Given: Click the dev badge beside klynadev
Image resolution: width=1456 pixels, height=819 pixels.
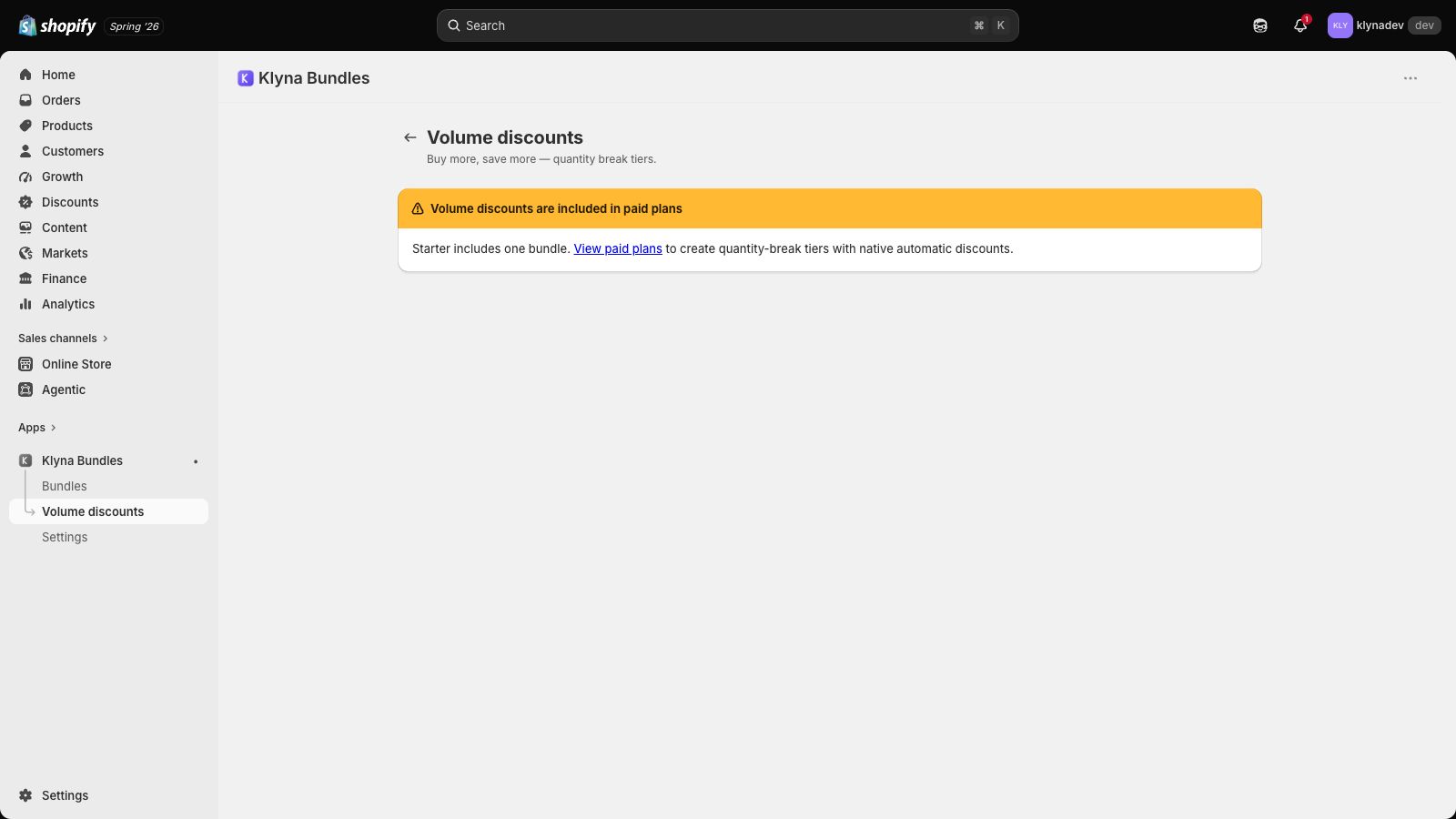Looking at the screenshot, I should [x=1424, y=25].
